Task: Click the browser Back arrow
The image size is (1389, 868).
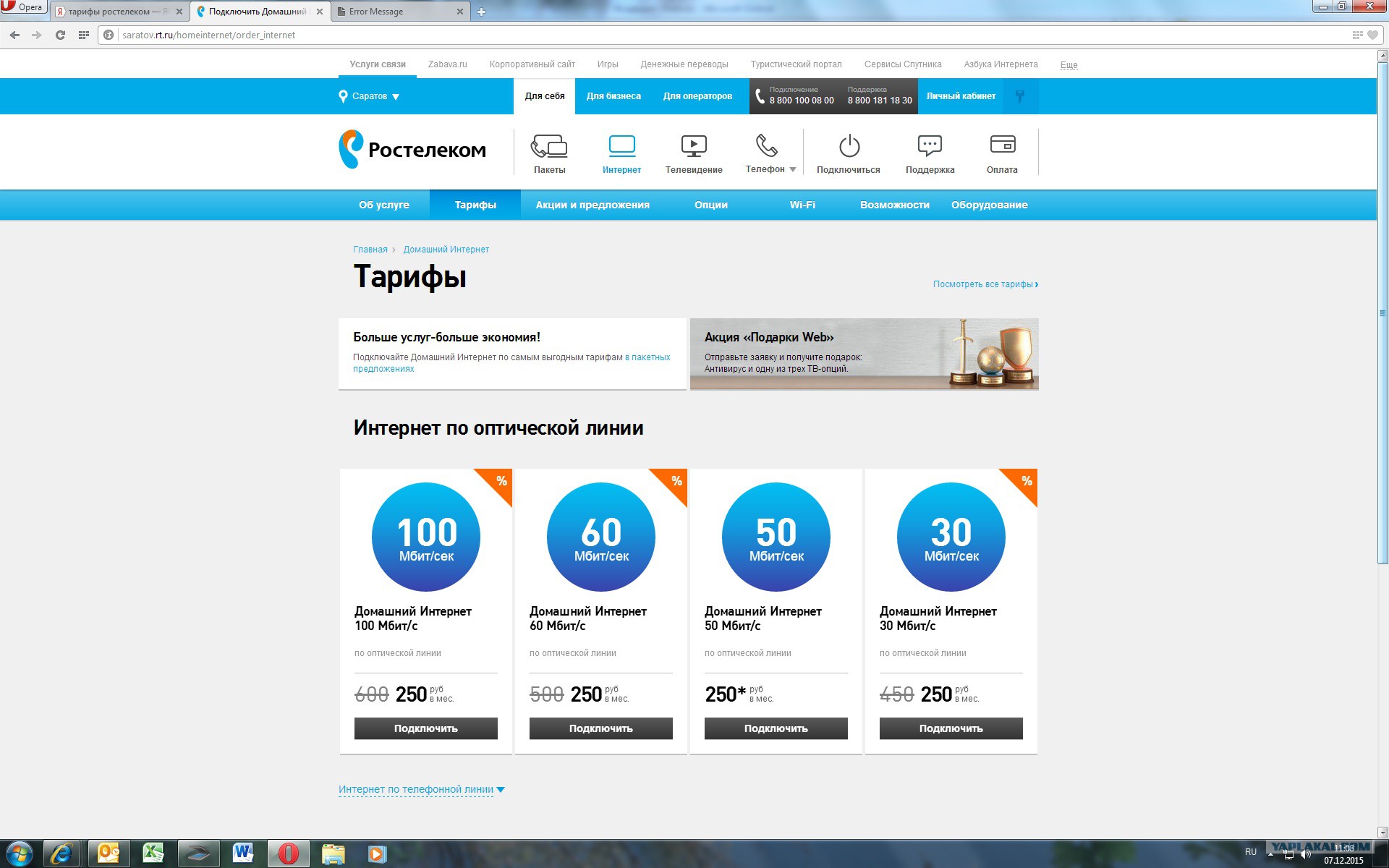Action: point(14,35)
